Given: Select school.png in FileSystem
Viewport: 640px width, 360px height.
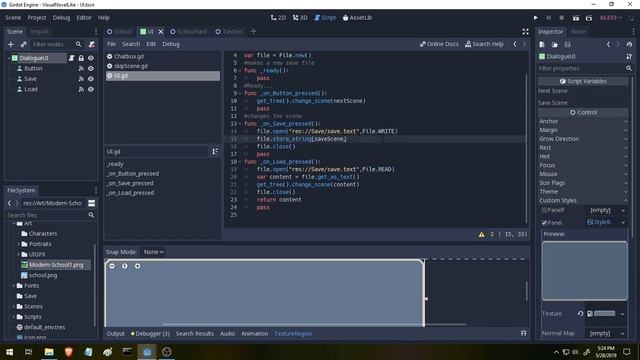Looking at the screenshot, I should pyautogui.click(x=43, y=275).
